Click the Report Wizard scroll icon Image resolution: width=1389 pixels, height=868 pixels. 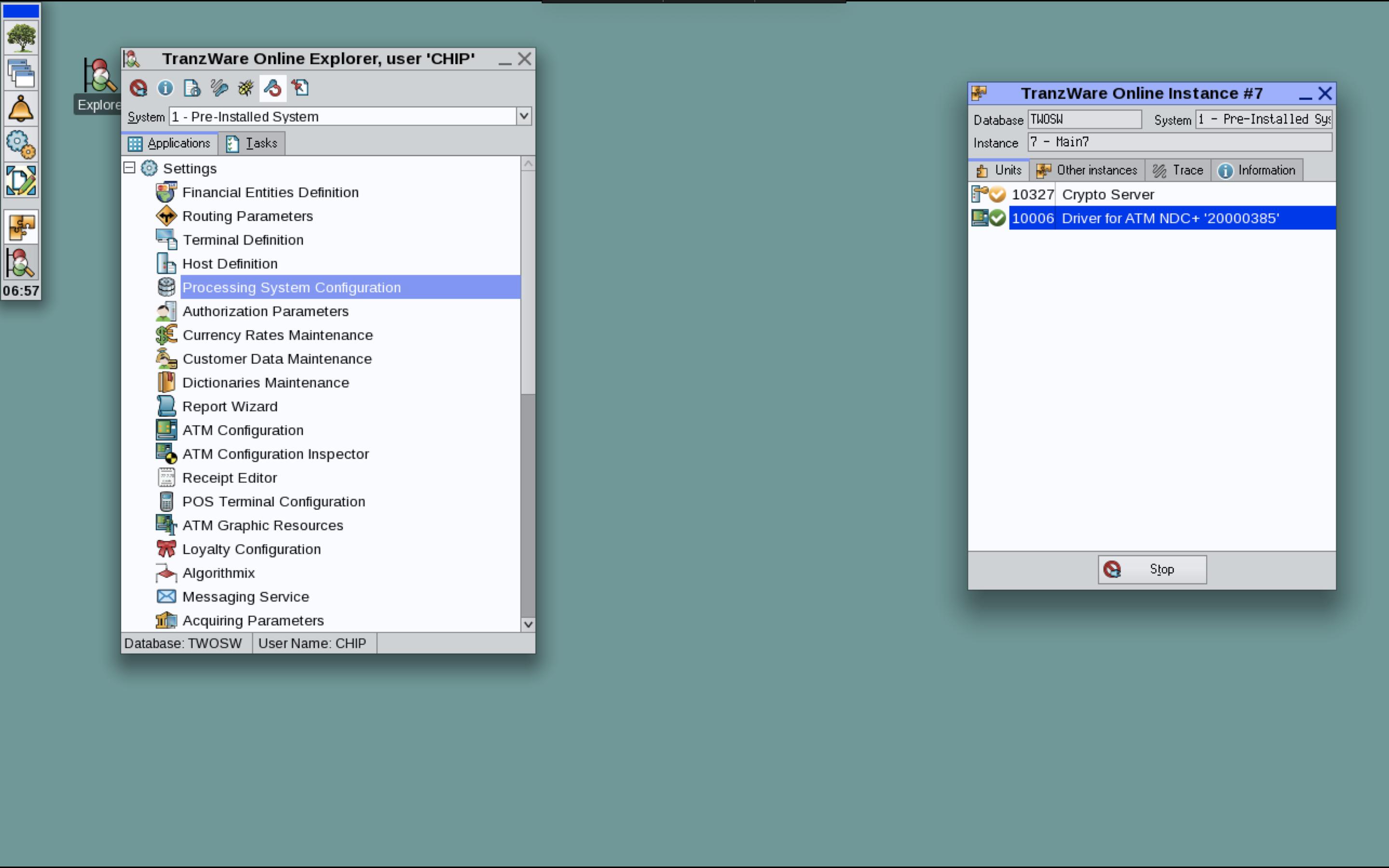[x=166, y=407]
